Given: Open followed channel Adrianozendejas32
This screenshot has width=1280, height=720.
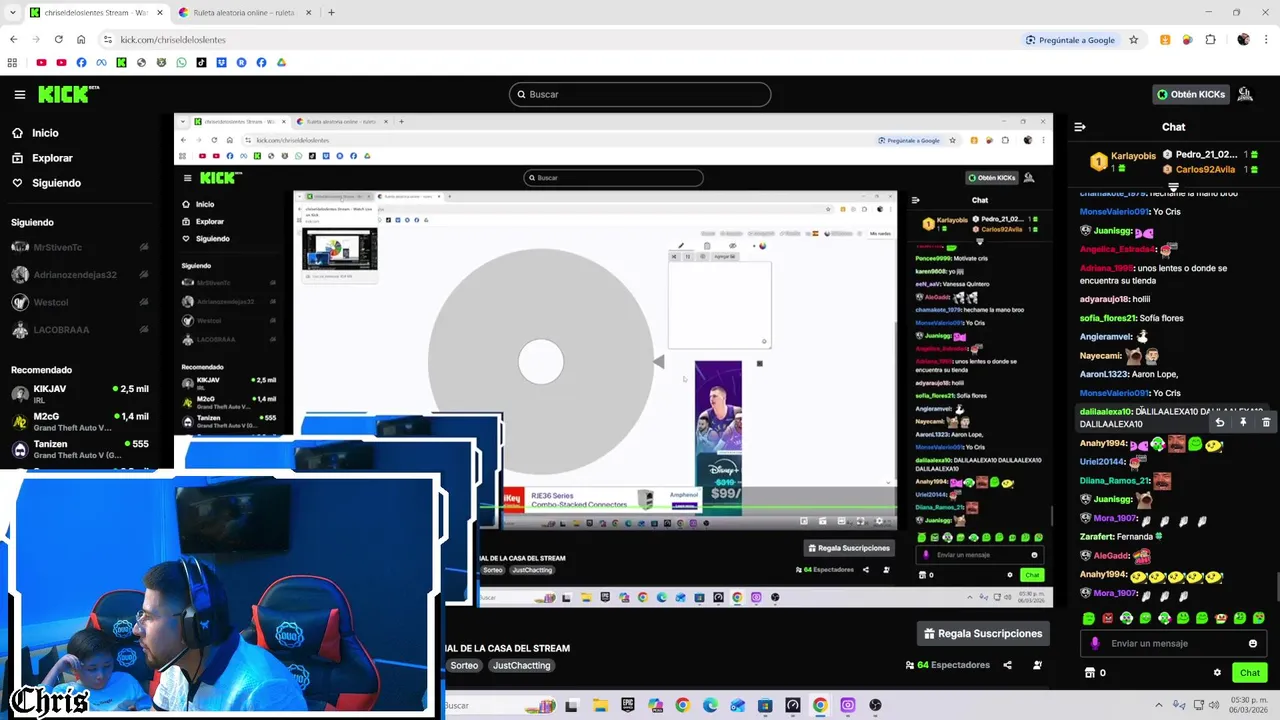Looking at the screenshot, I should click(80, 275).
